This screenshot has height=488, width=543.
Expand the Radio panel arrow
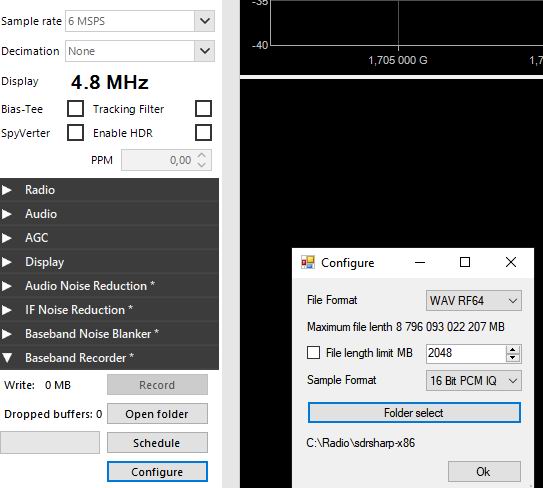click(x=7, y=190)
